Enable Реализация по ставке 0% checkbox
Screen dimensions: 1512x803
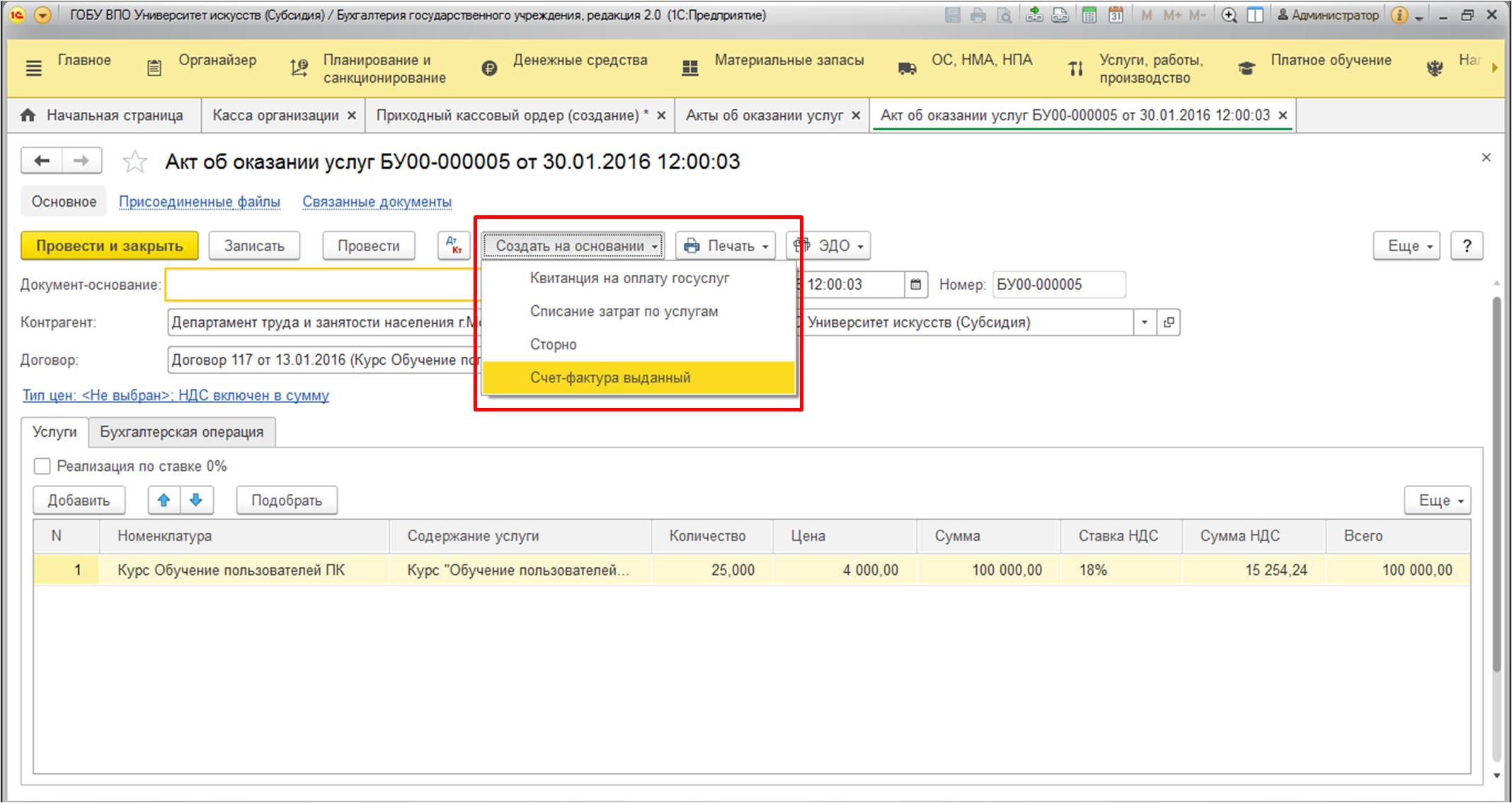pyautogui.click(x=42, y=466)
